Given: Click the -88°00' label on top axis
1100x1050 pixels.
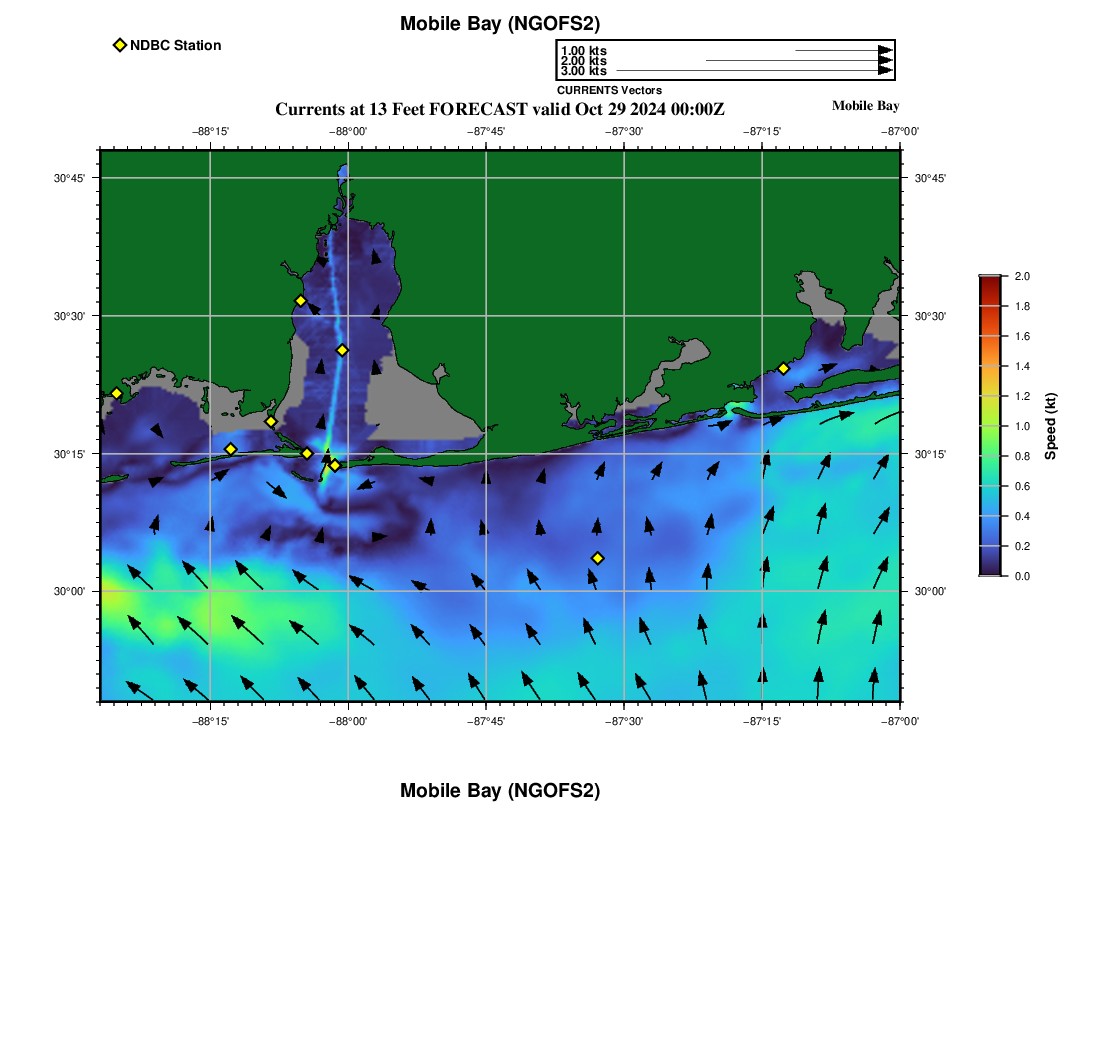Looking at the screenshot, I should point(348,131).
